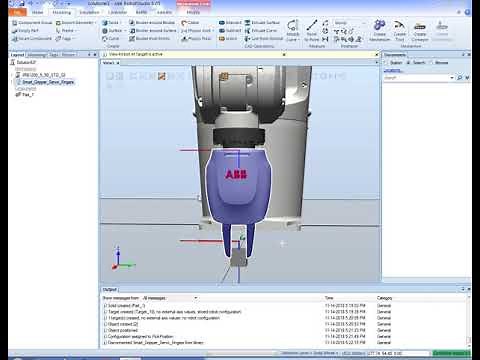The width and height of the screenshot is (480, 360).
Task: Select the Search radio option in Documents
Action: 416,63
